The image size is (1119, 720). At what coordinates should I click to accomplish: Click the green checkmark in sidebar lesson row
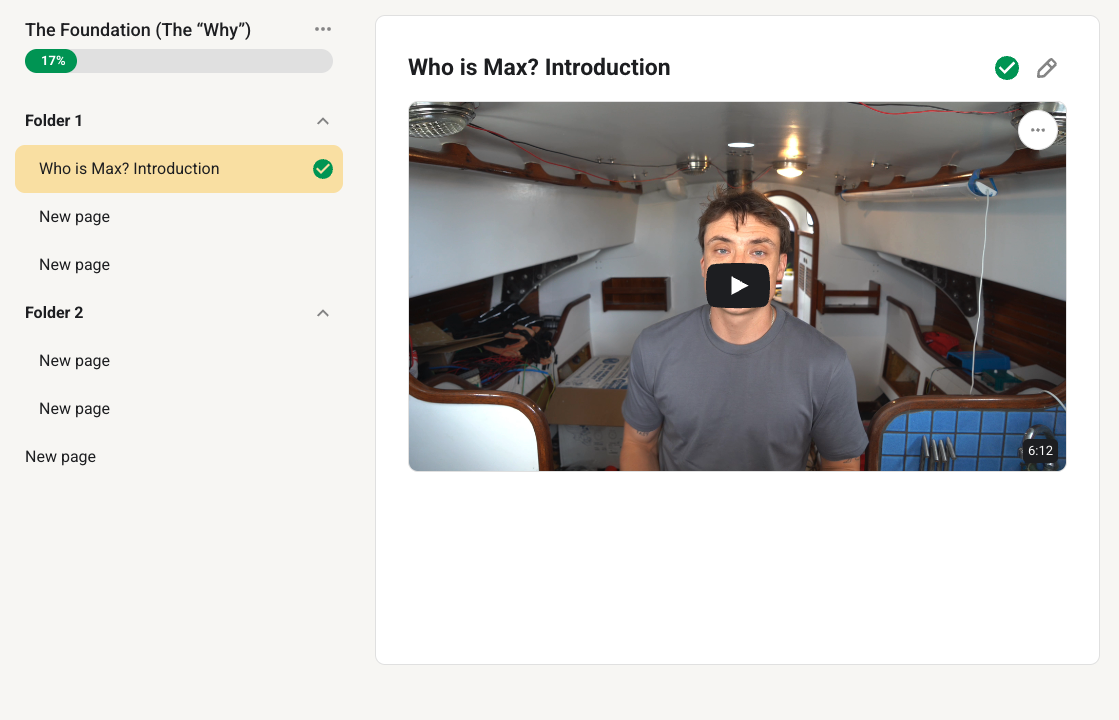[x=322, y=169]
